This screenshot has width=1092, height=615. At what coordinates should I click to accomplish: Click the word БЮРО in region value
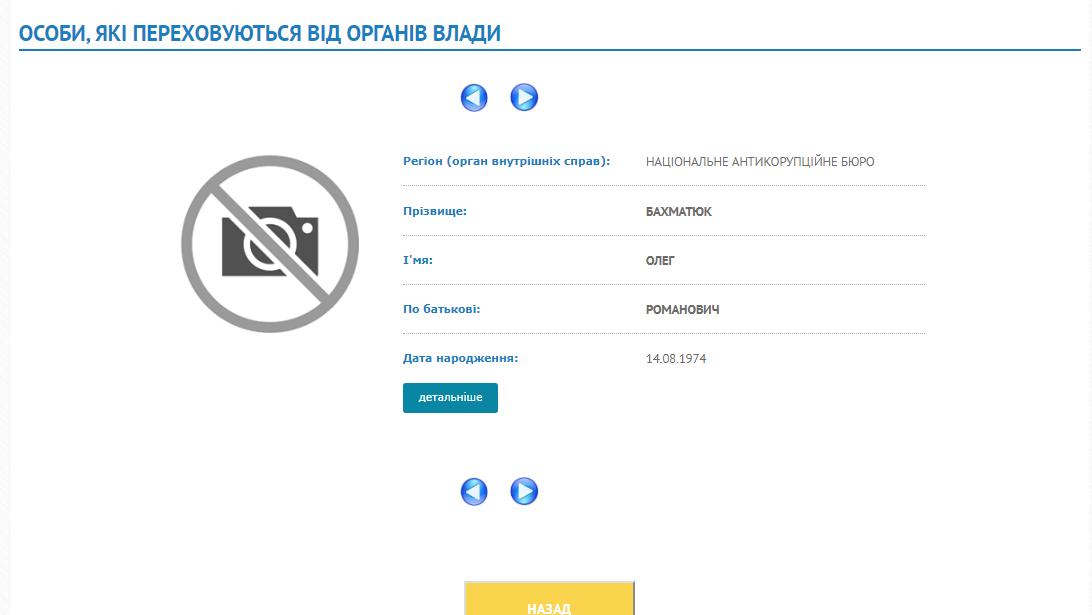tap(857, 161)
